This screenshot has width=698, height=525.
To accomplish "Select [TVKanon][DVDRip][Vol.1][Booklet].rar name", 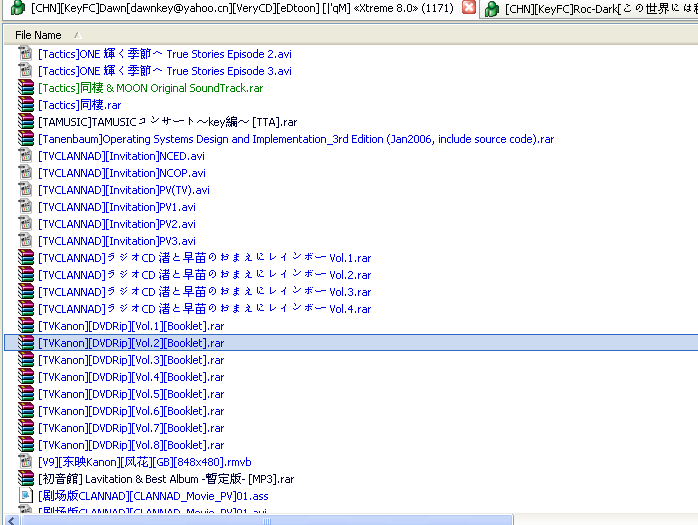I will pyautogui.click(x=131, y=326).
